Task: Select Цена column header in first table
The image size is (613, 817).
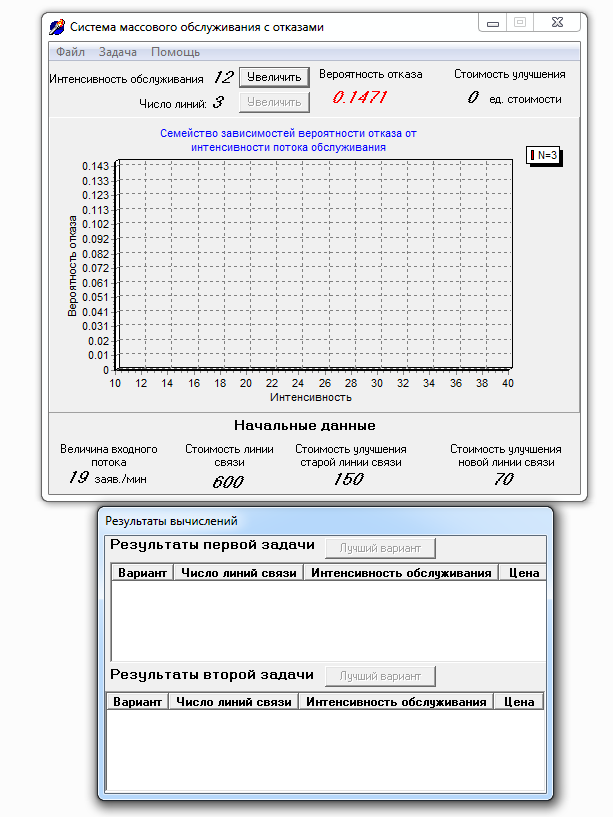Action: pyautogui.click(x=523, y=573)
